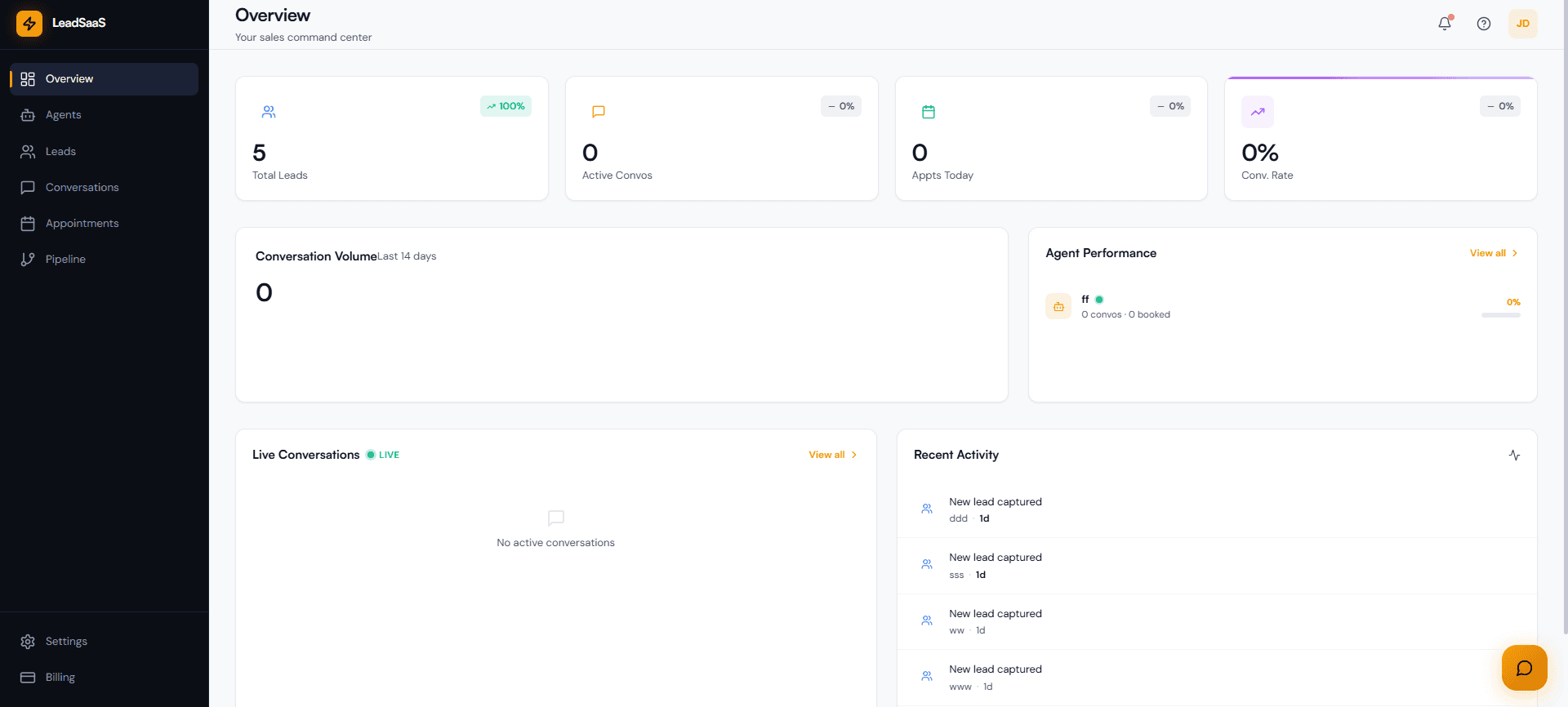
Task: Open the ww new lead activity
Action: [x=1217, y=621]
